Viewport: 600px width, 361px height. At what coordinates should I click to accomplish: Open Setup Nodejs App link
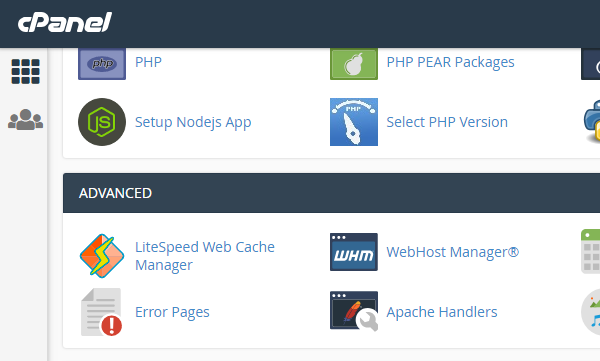click(193, 123)
